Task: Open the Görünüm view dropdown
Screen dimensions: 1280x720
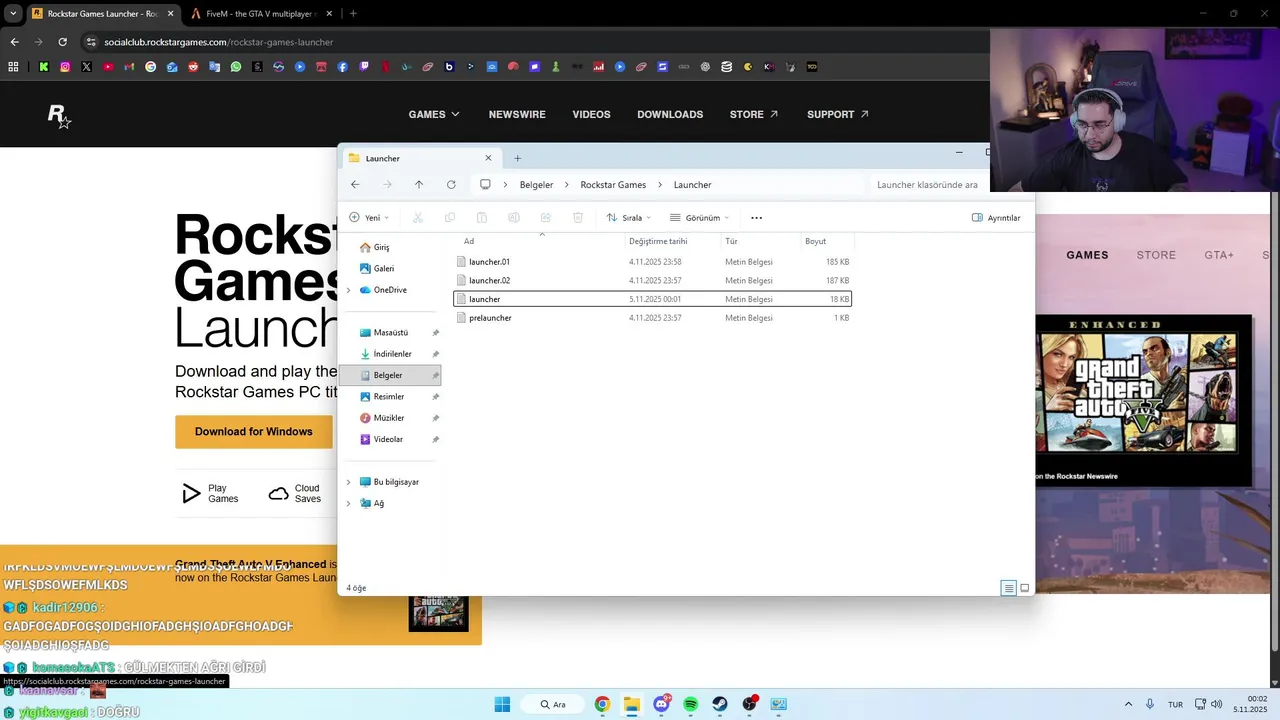Action: 700,218
